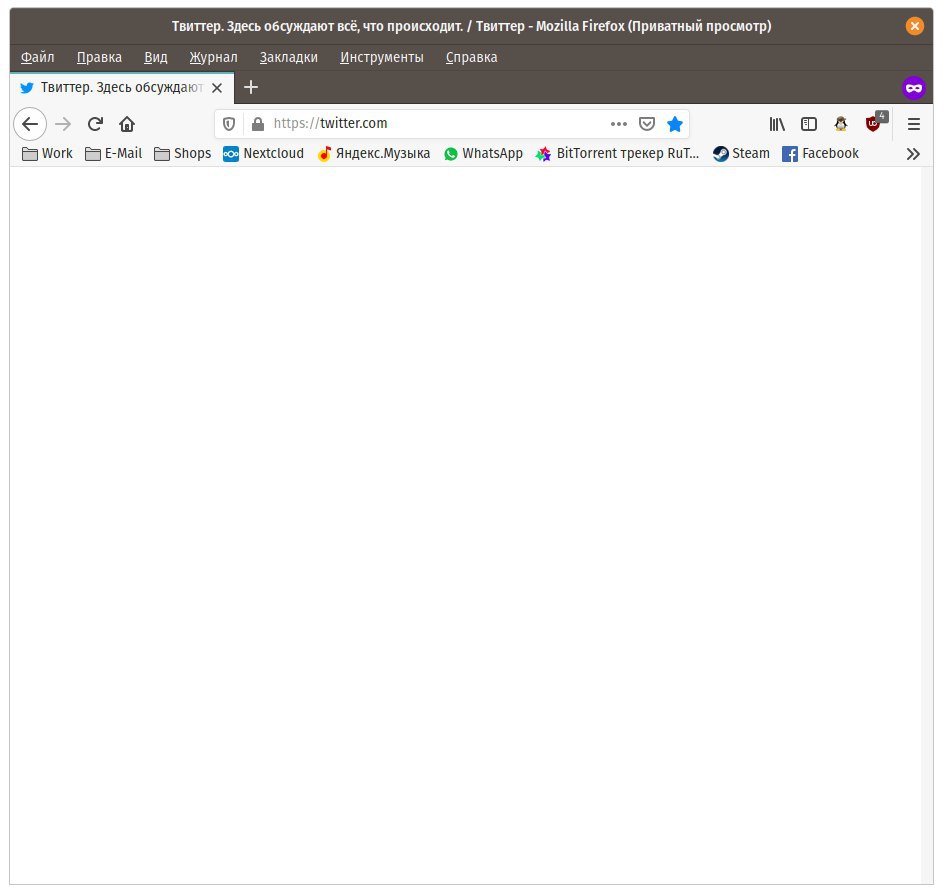The width and height of the screenshot is (943, 894).
Task: Open the Вид menu
Action: pos(156,57)
